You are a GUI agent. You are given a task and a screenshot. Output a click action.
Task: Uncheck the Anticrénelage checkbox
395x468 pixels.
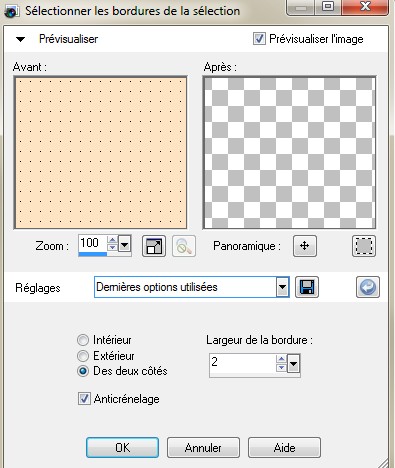[x=84, y=399]
